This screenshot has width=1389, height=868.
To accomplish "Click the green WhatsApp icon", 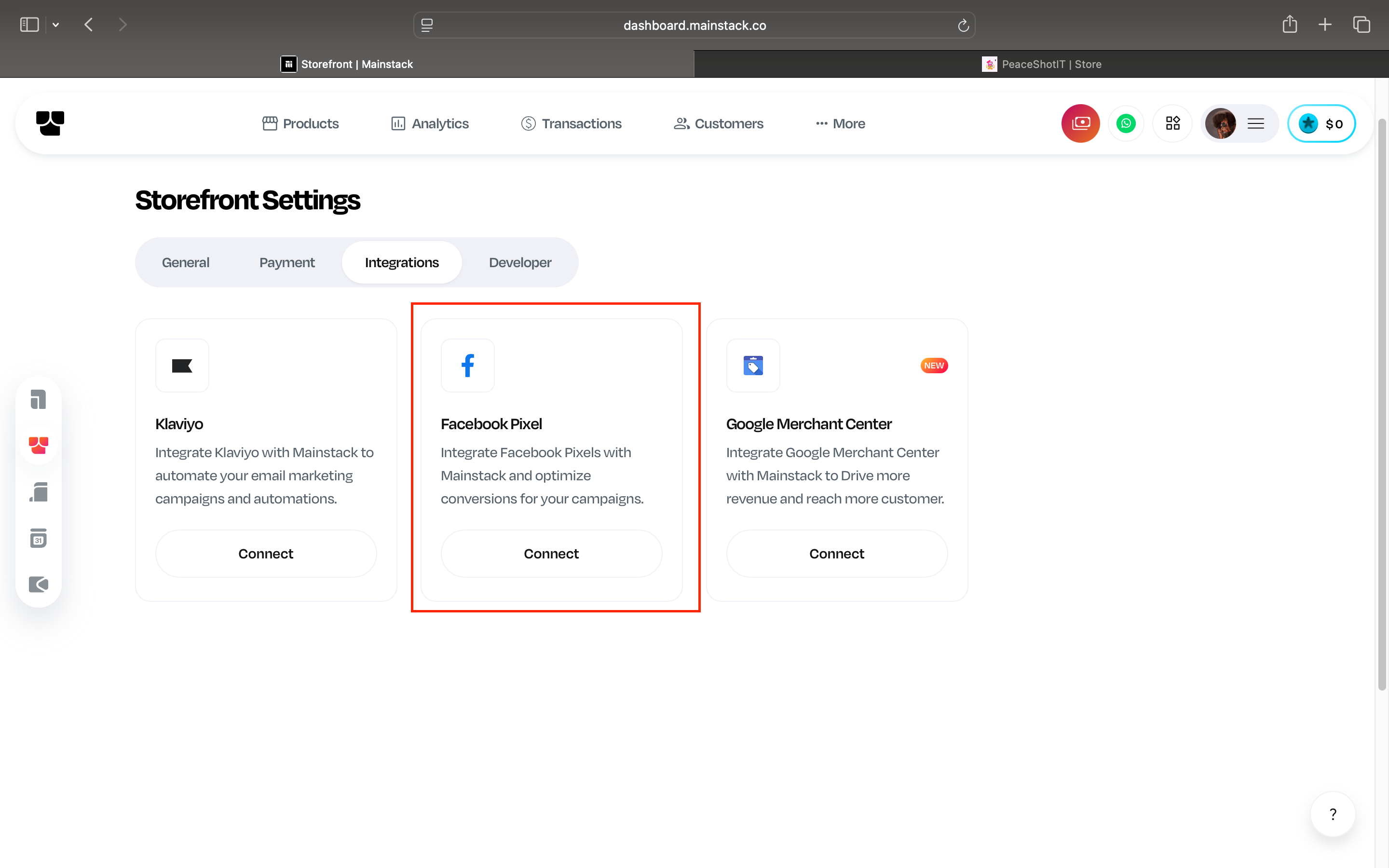I will tap(1126, 123).
